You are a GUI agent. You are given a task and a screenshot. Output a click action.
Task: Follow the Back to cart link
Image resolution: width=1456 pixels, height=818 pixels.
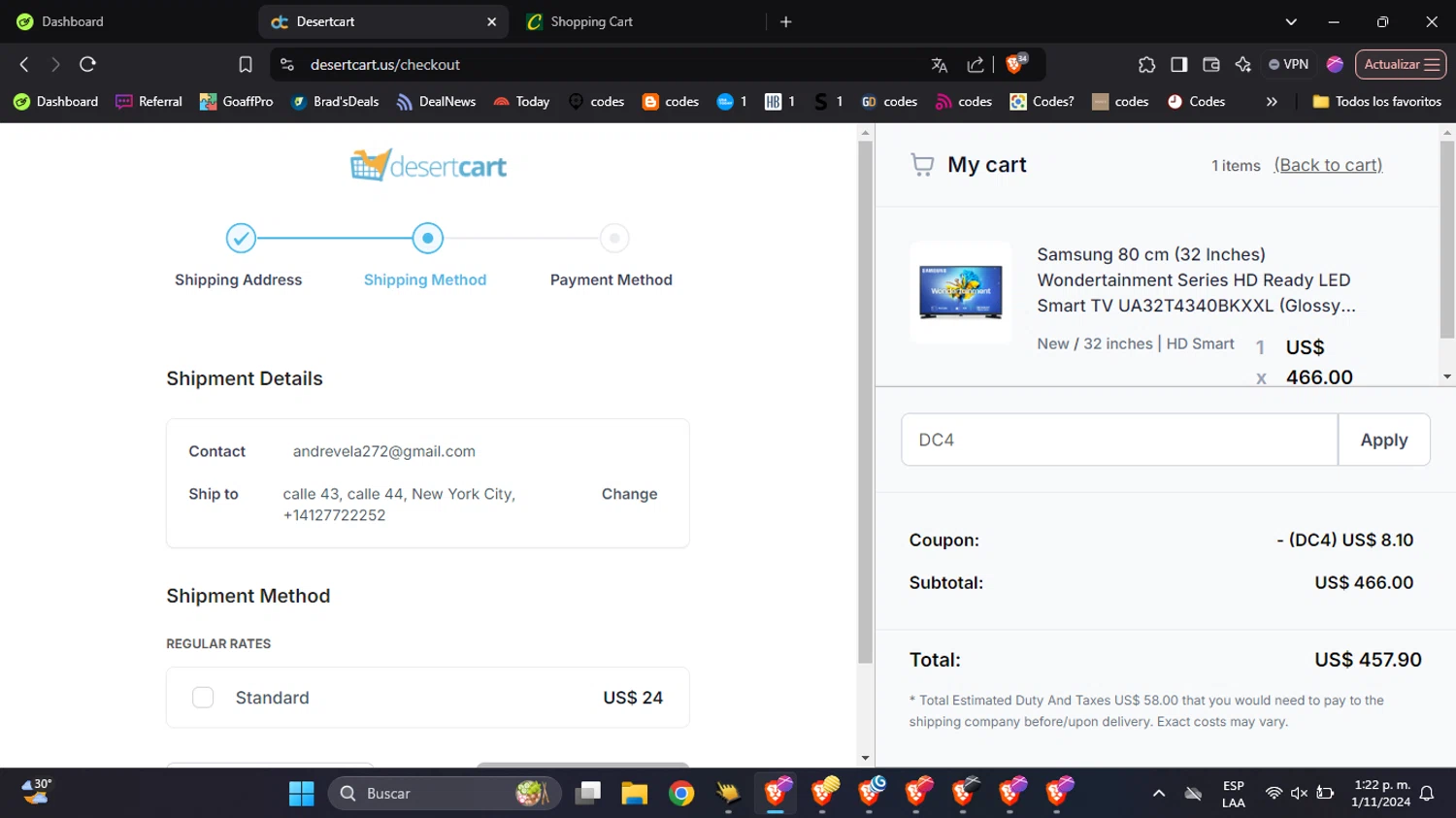[x=1328, y=165]
